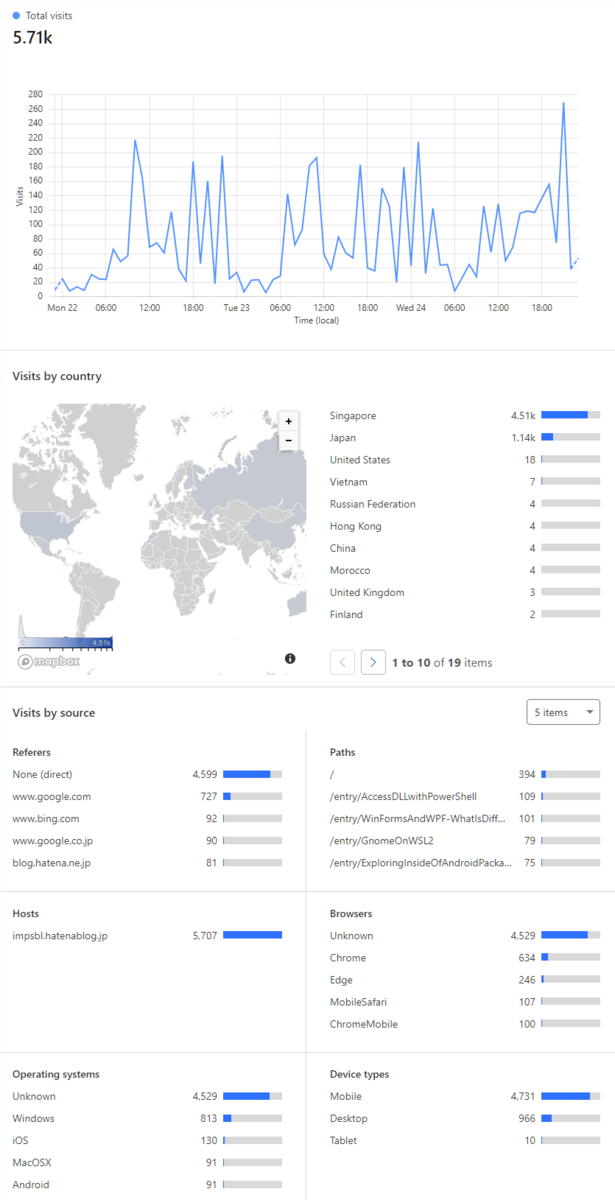Go to previous page of countries
Image resolution: width=615 pixels, height=1200 pixels.
point(342,662)
